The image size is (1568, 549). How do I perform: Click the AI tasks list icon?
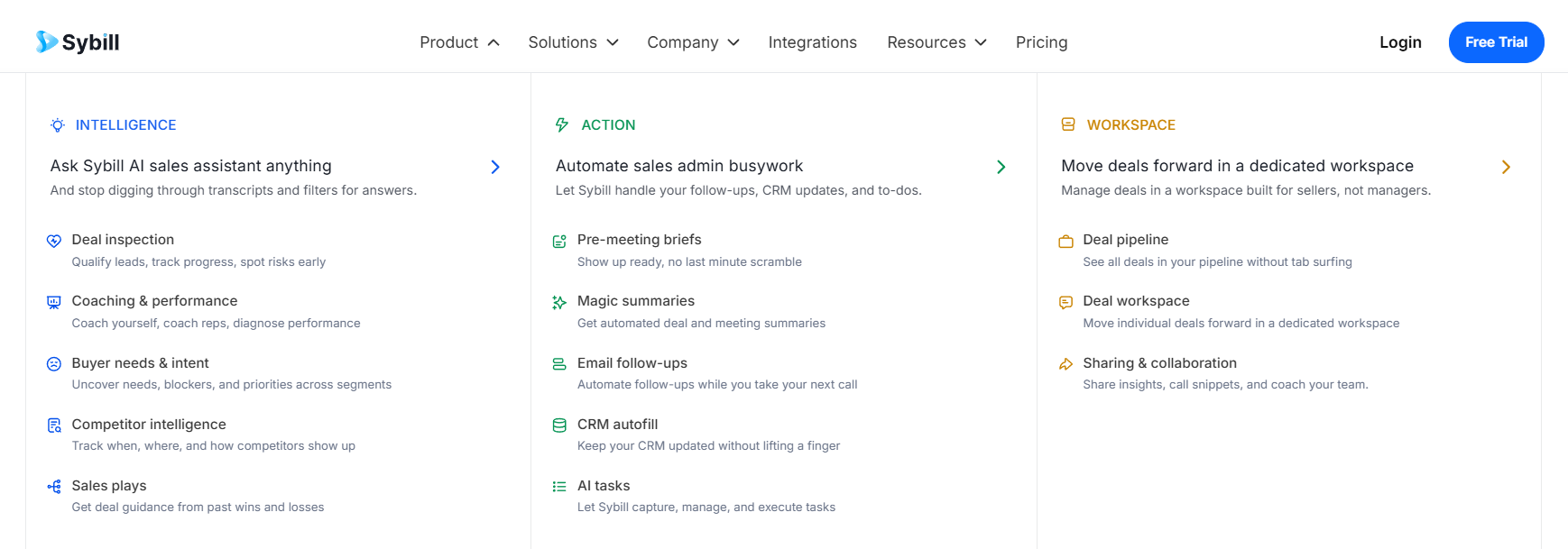click(559, 487)
